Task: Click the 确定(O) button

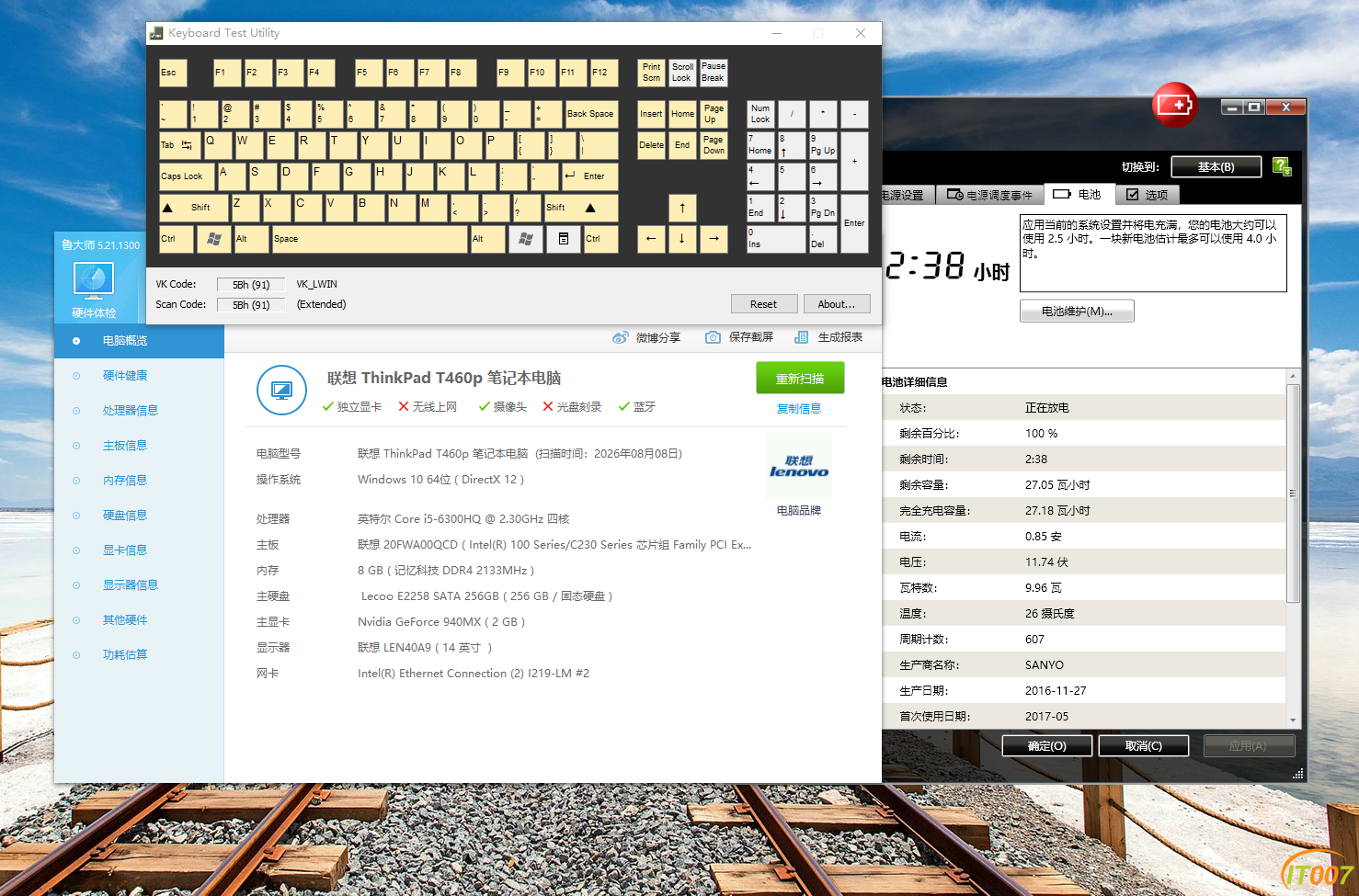Action: (x=1047, y=746)
